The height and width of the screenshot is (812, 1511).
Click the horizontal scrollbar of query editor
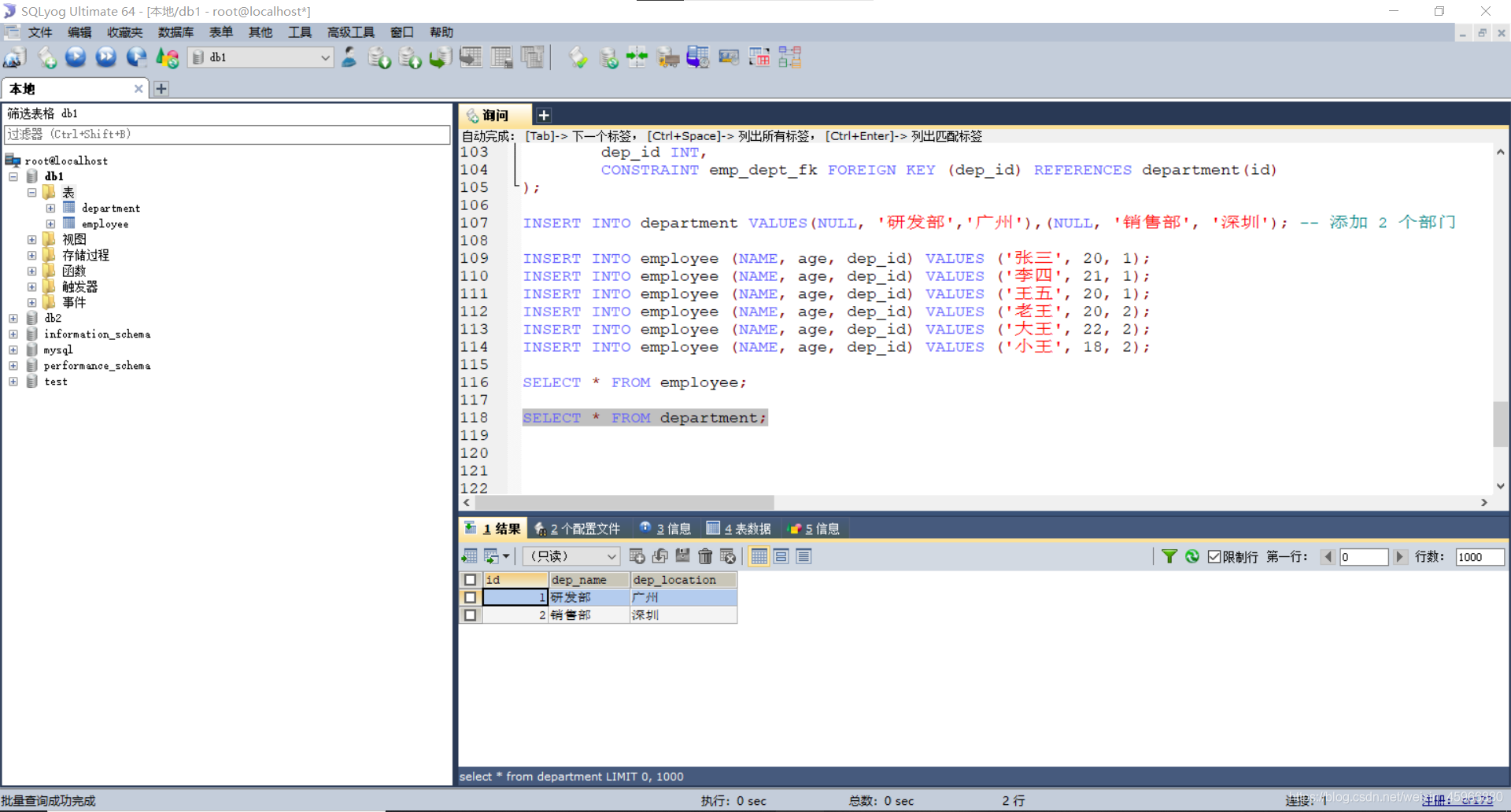coord(624,502)
